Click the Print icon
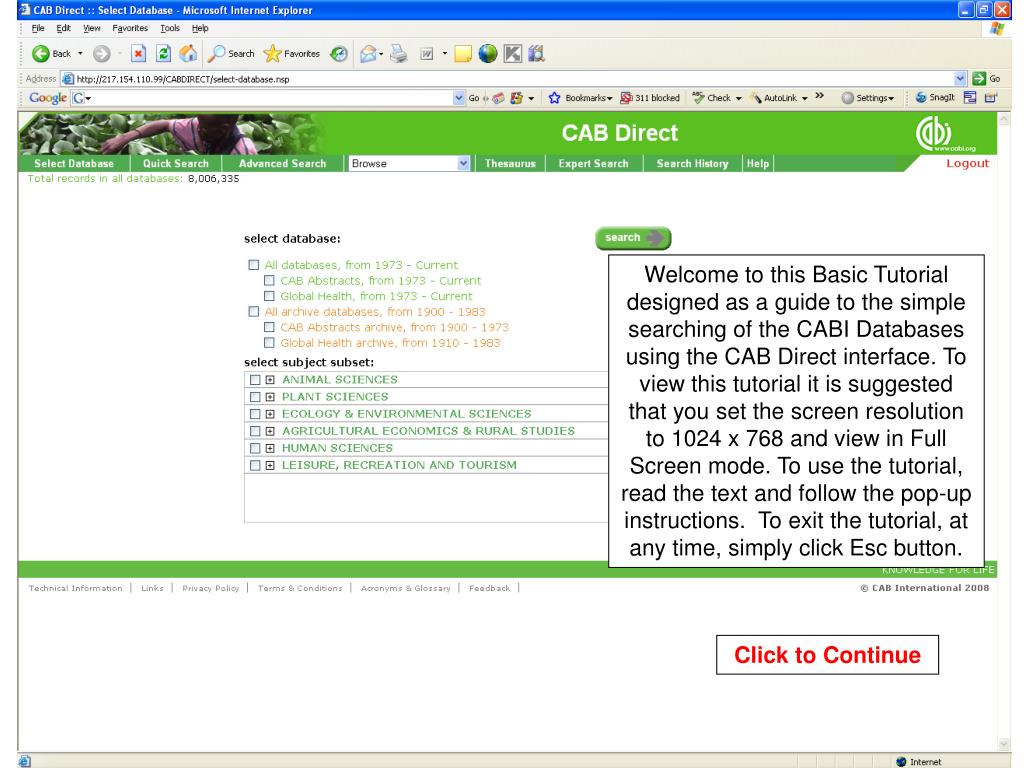Viewport: 1024px width, 768px height. click(x=398, y=54)
